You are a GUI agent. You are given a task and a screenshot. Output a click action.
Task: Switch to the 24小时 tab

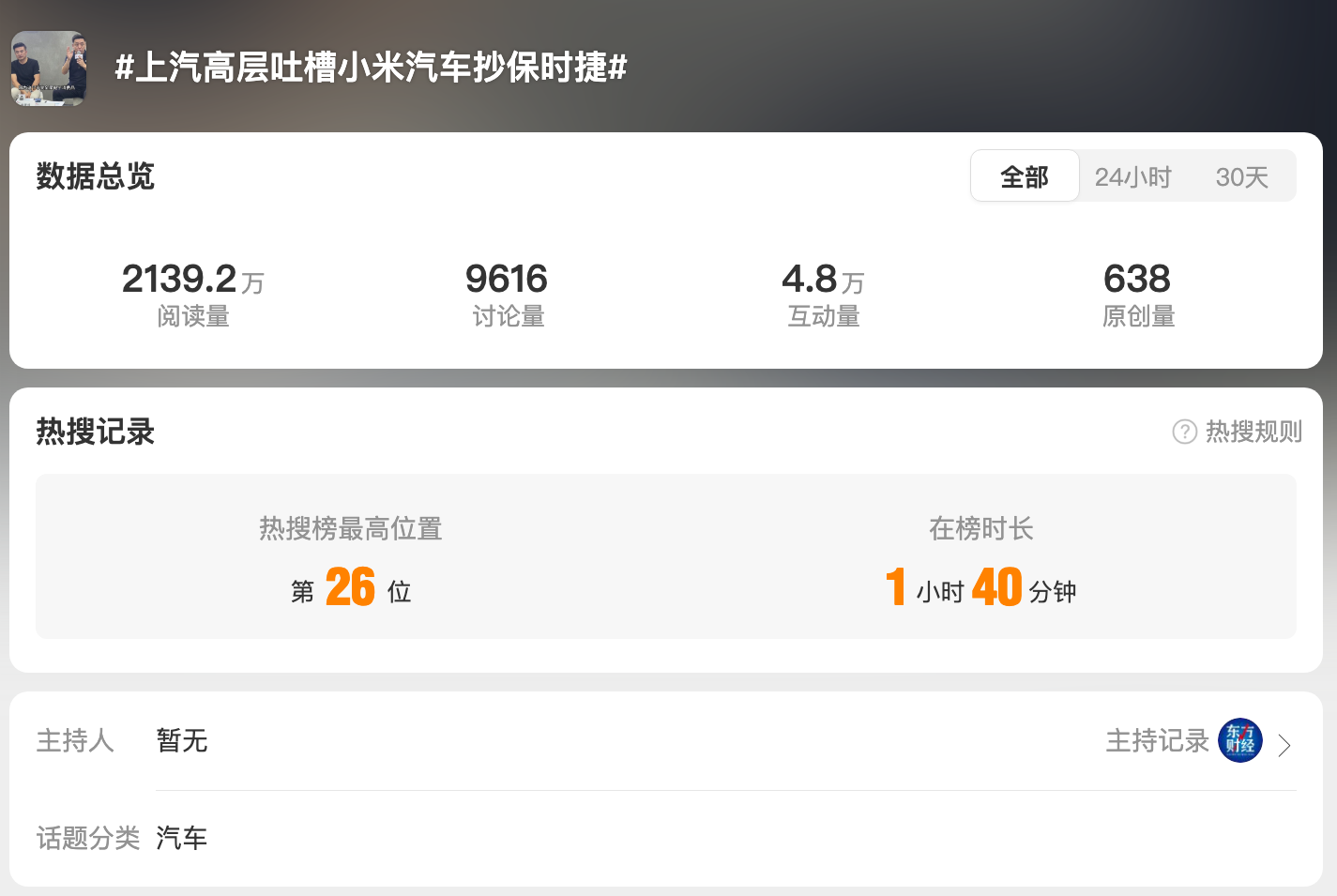coord(1132,176)
